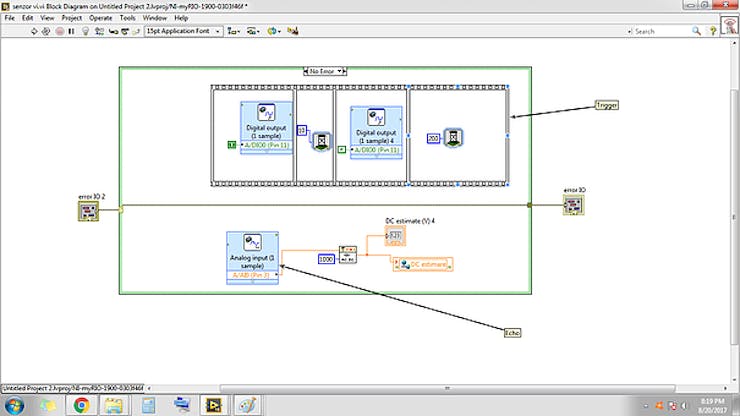Image resolution: width=740 pixels, height=416 pixels.
Task: Click the Step Over toolbar icon
Action: (125, 31)
